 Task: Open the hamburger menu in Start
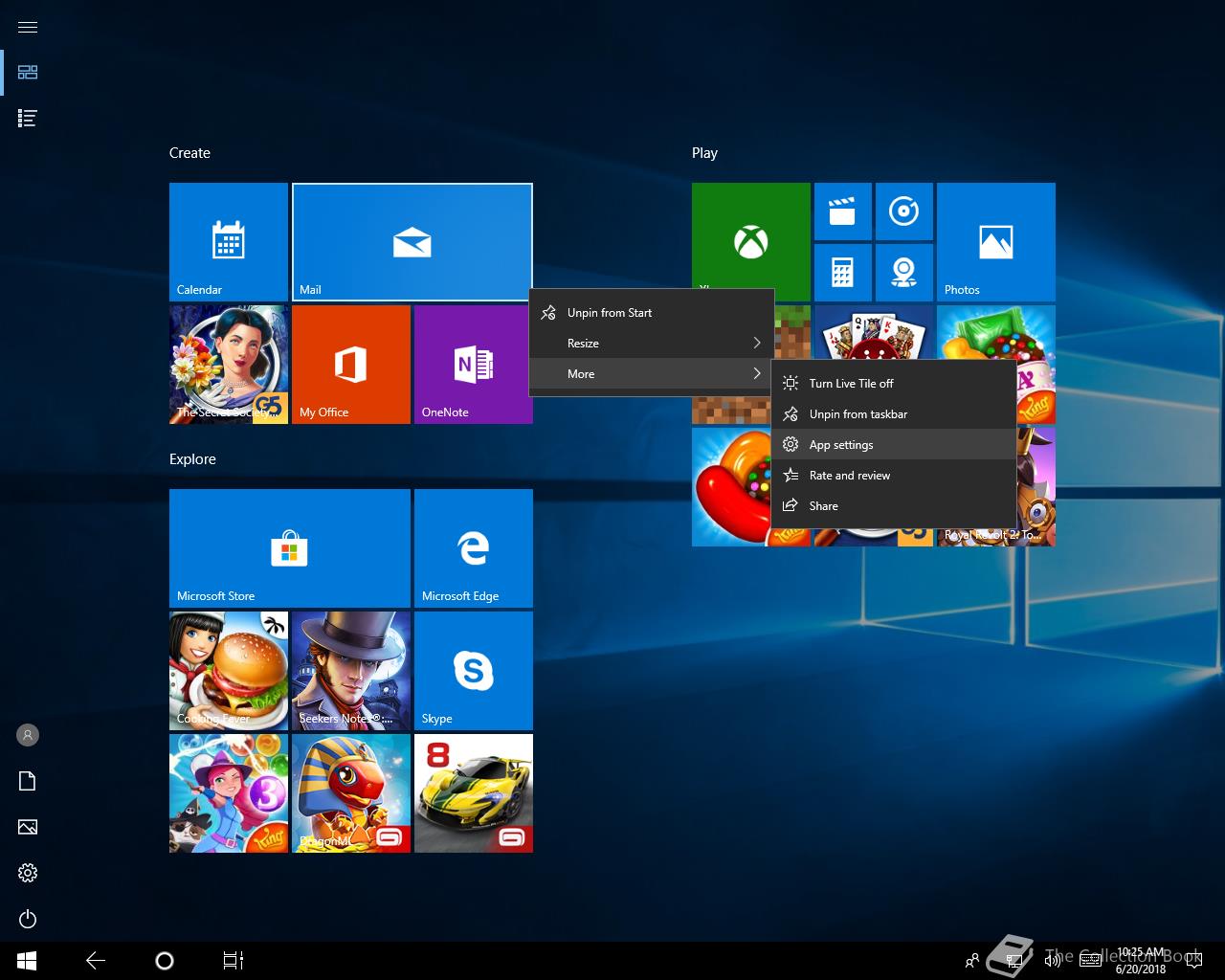(x=28, y=27)
